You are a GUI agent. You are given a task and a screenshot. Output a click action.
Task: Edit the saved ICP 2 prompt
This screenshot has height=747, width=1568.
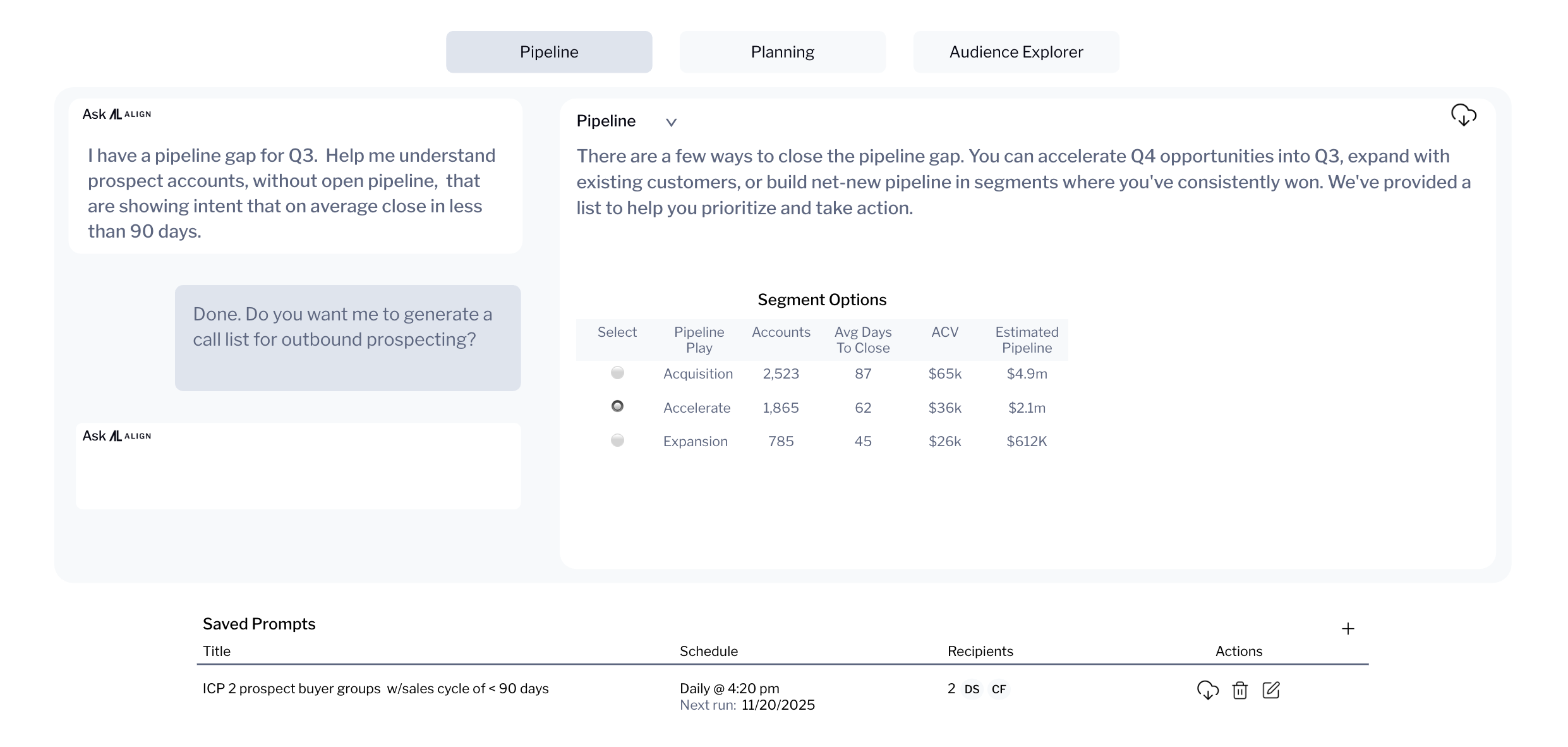(x=1270, y=689)
